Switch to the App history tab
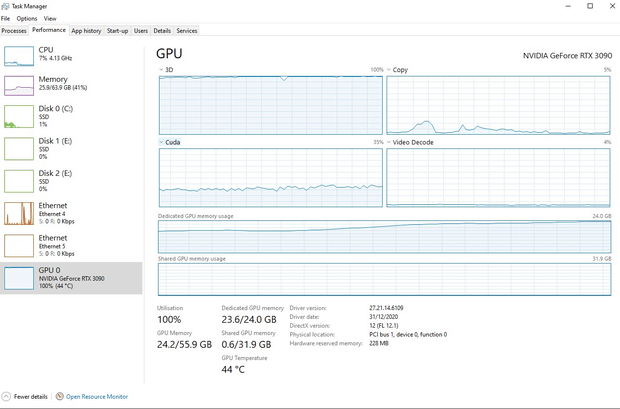 (x=86, y=30)
